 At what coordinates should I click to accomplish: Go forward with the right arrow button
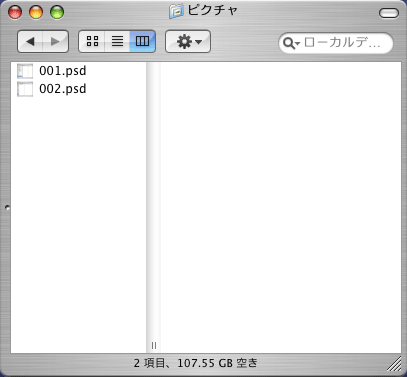pyautogui.click(x=55, y=41)
